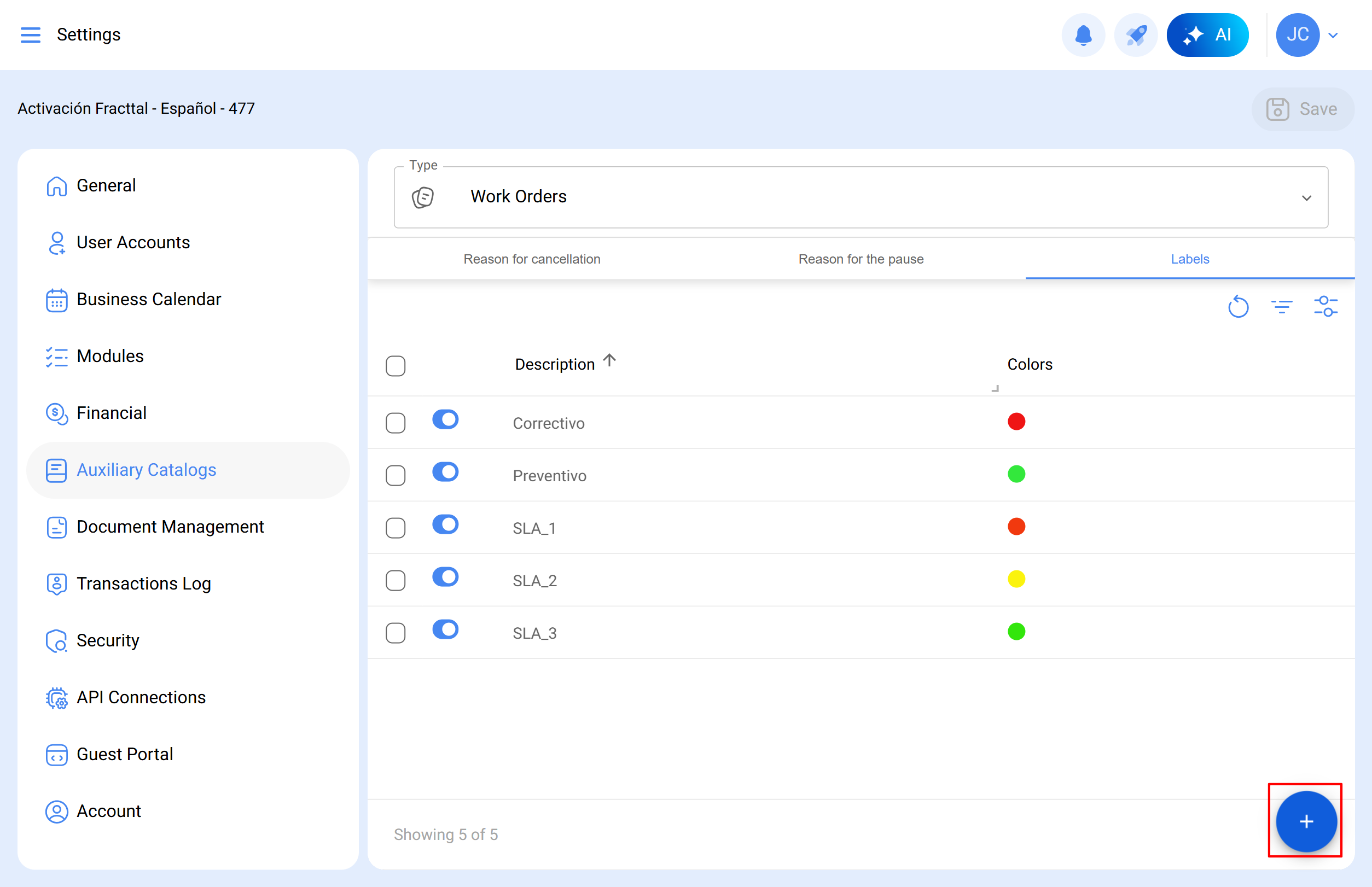Viewport: 1372px width, 887px height.
Task: Open API Connections settings
Action: pyautogui.click(x=141, y=697)
